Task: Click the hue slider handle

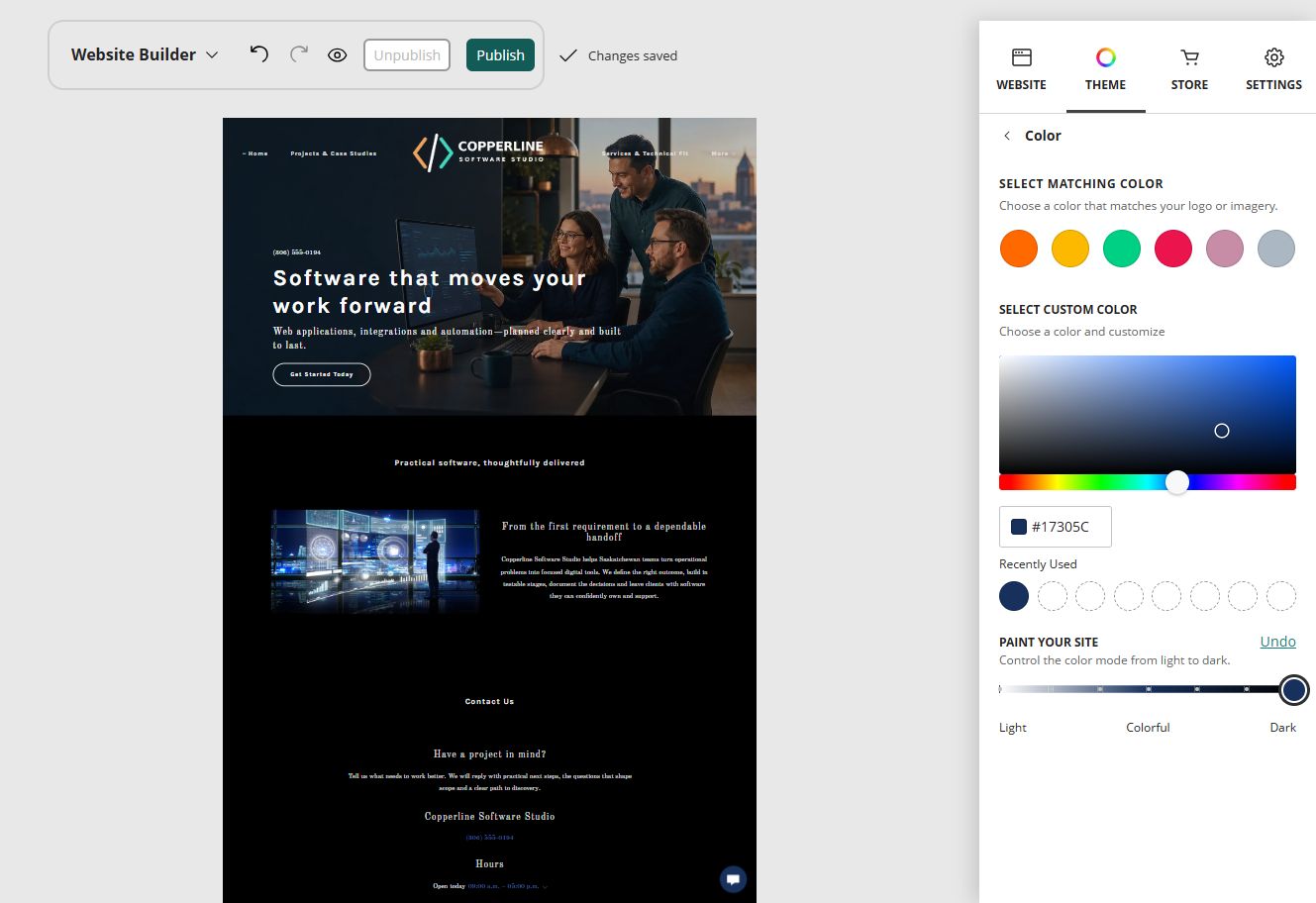Action: (1176, 482)
